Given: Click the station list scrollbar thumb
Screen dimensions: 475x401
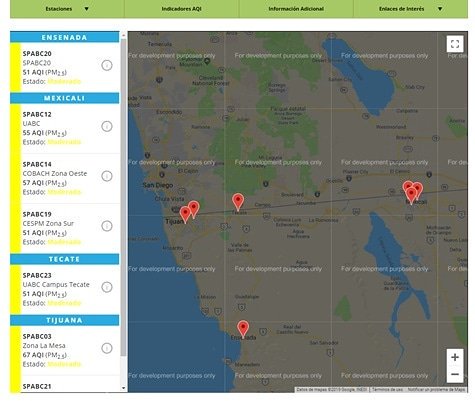Looking at the screenshot, I should click(123, 197).
